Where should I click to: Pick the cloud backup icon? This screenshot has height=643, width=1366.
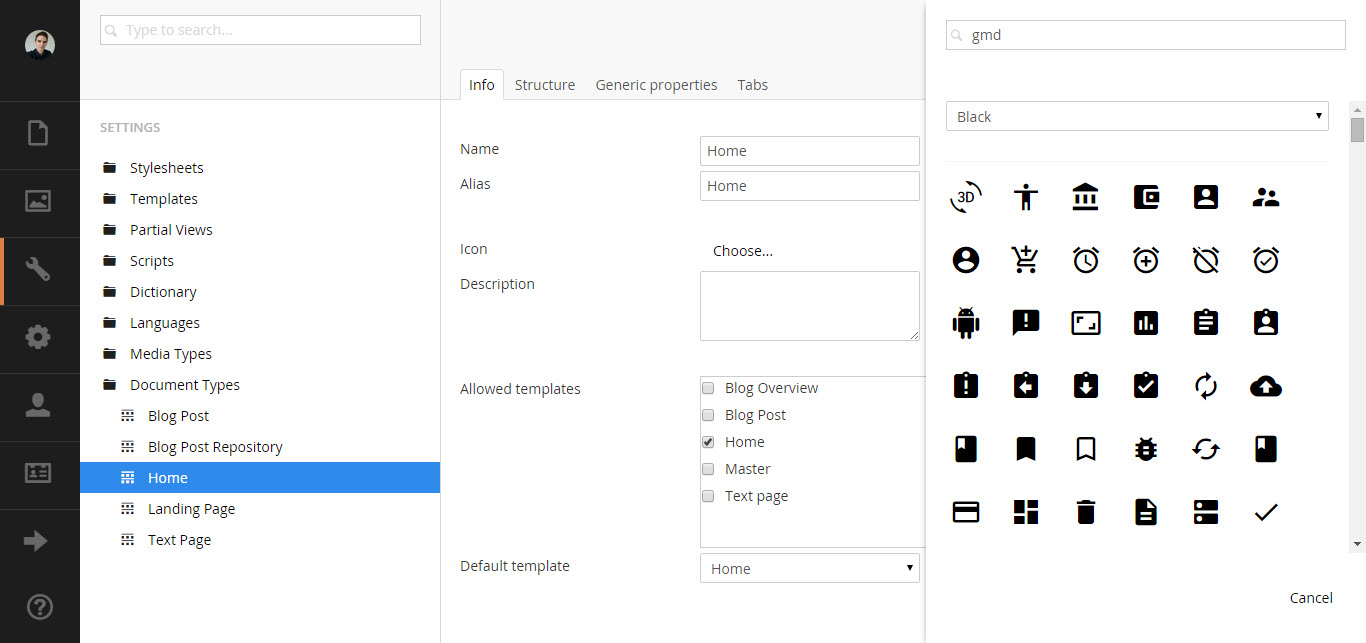1265,385
